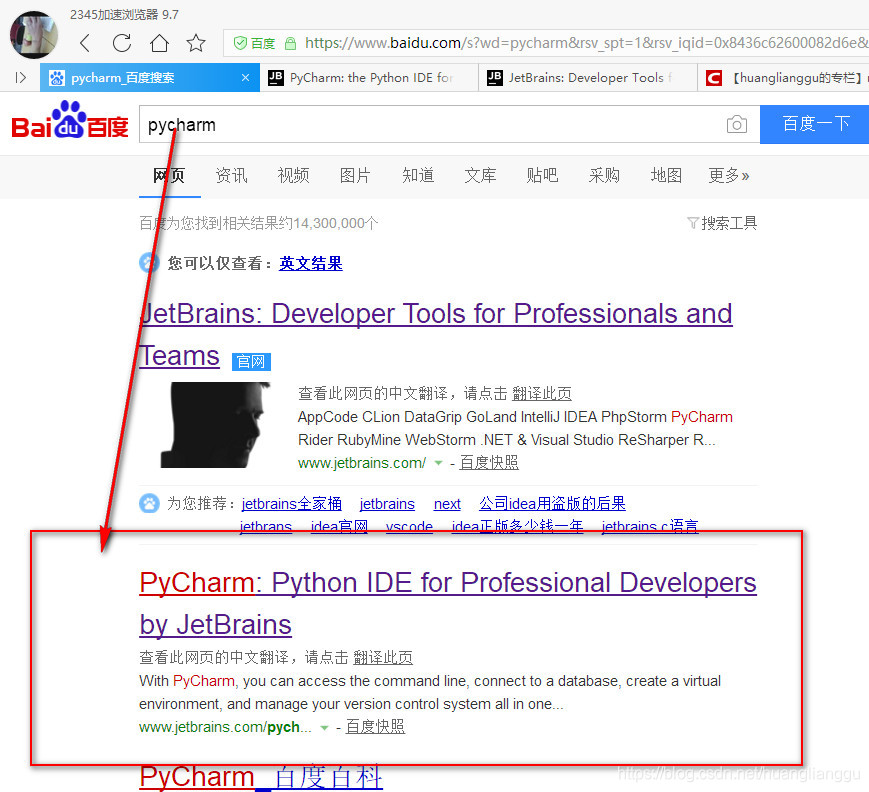This screenshot has width=869, height=792.
Task: Select the 地图 search category
Action: pos(666,175)
